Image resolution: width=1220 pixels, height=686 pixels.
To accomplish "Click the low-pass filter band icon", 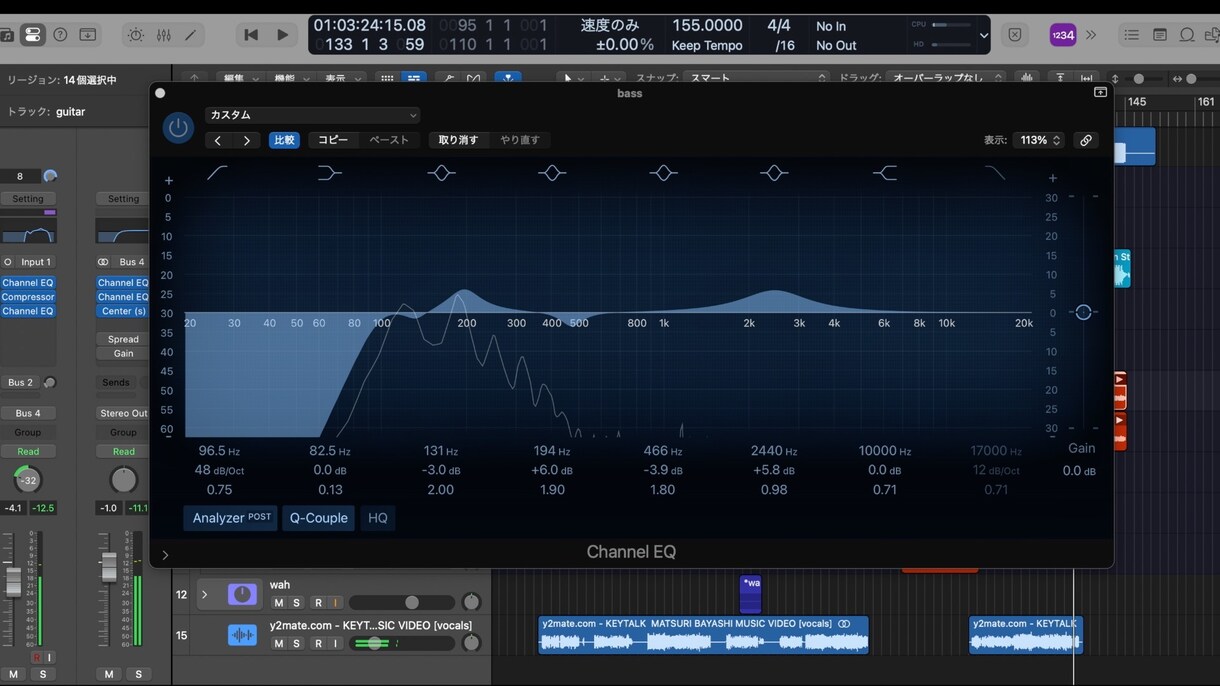I will click(995, 173).
